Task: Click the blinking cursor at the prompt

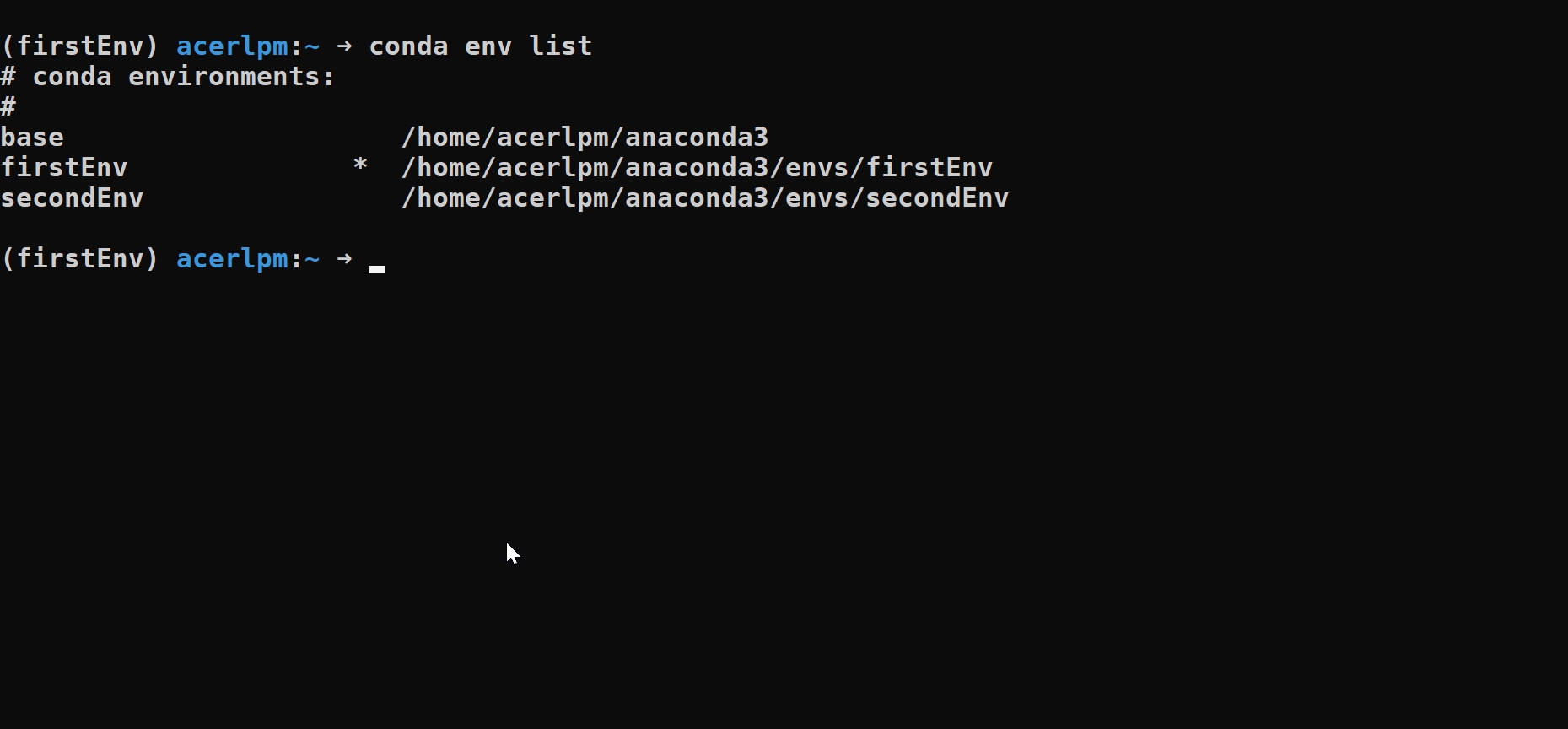Action: click(377, 269)
